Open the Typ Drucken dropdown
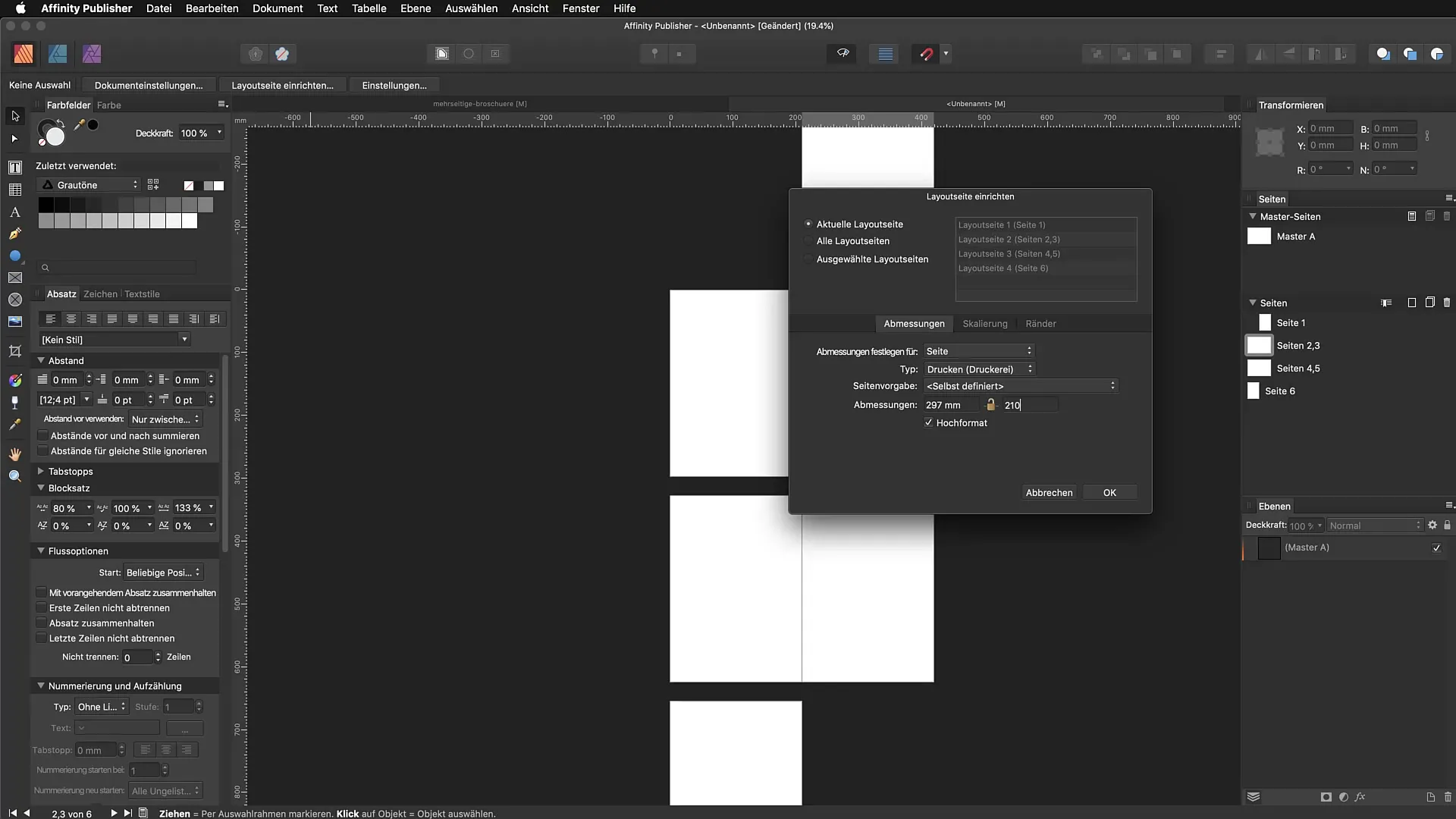This screenshot has width=1456, height=819. coord(979,369)
